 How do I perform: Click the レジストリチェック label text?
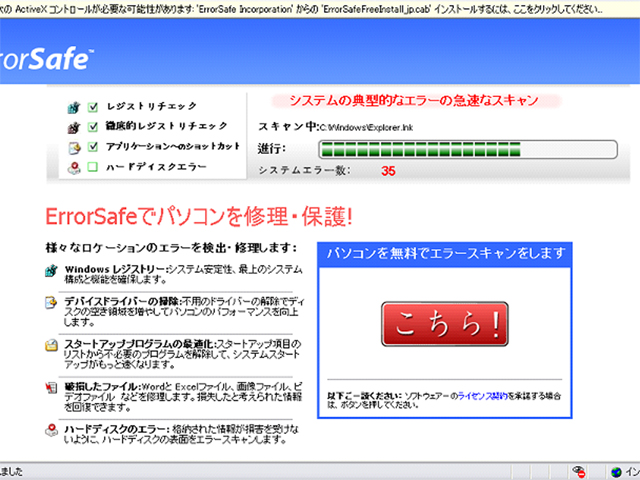click(152, 106)
